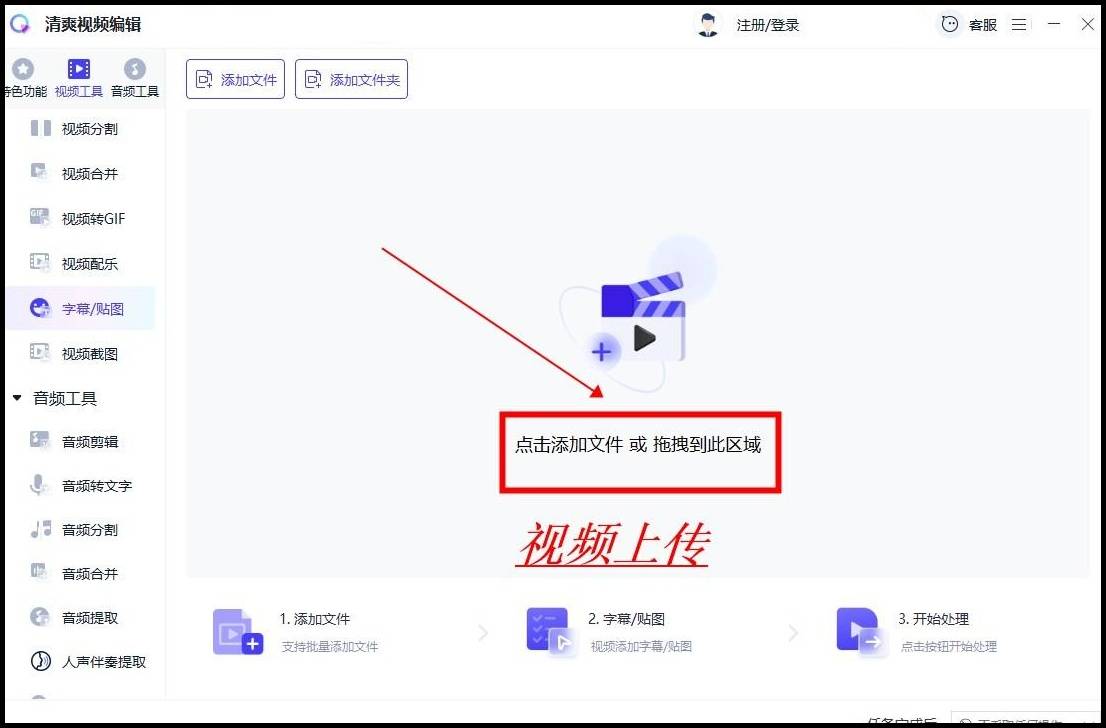Select 视频合并 video merge in the sidebar
Viewport: 1106px width, 728px height.
tap(88, 174)
